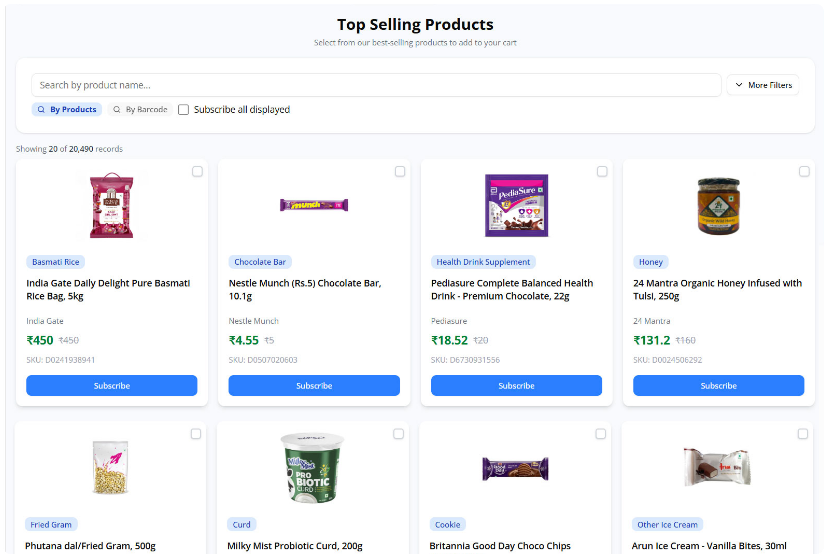Click the Phutana dal Fried Gram image
The image size is (828, 560).
[111, 467]
